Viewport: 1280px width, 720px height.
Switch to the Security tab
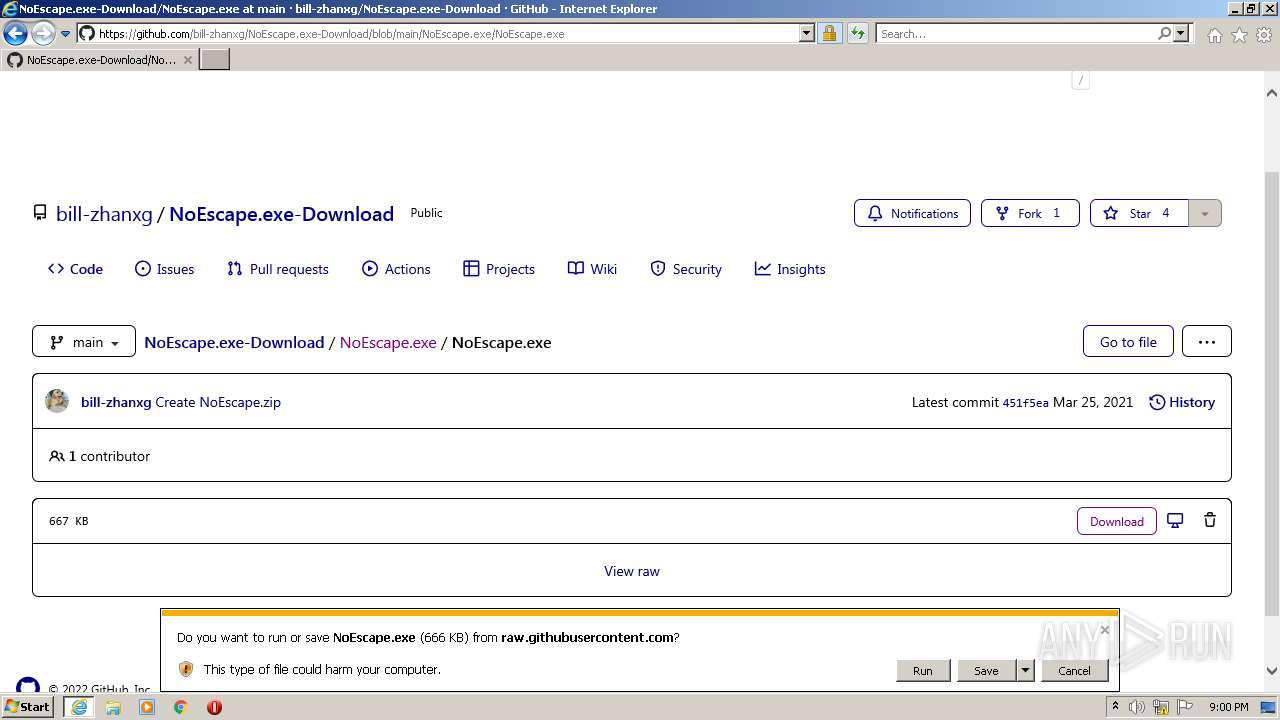tap(685, 269)
